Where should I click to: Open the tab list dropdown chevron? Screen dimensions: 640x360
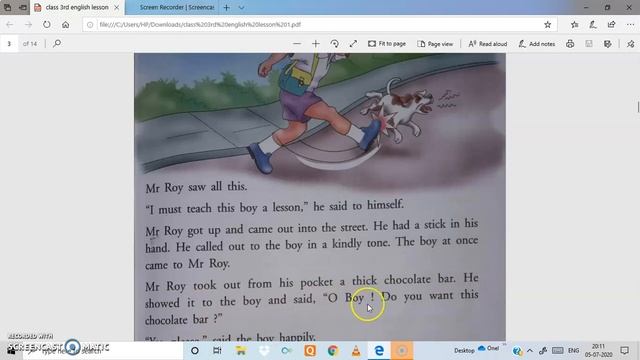tap(241, 7)
